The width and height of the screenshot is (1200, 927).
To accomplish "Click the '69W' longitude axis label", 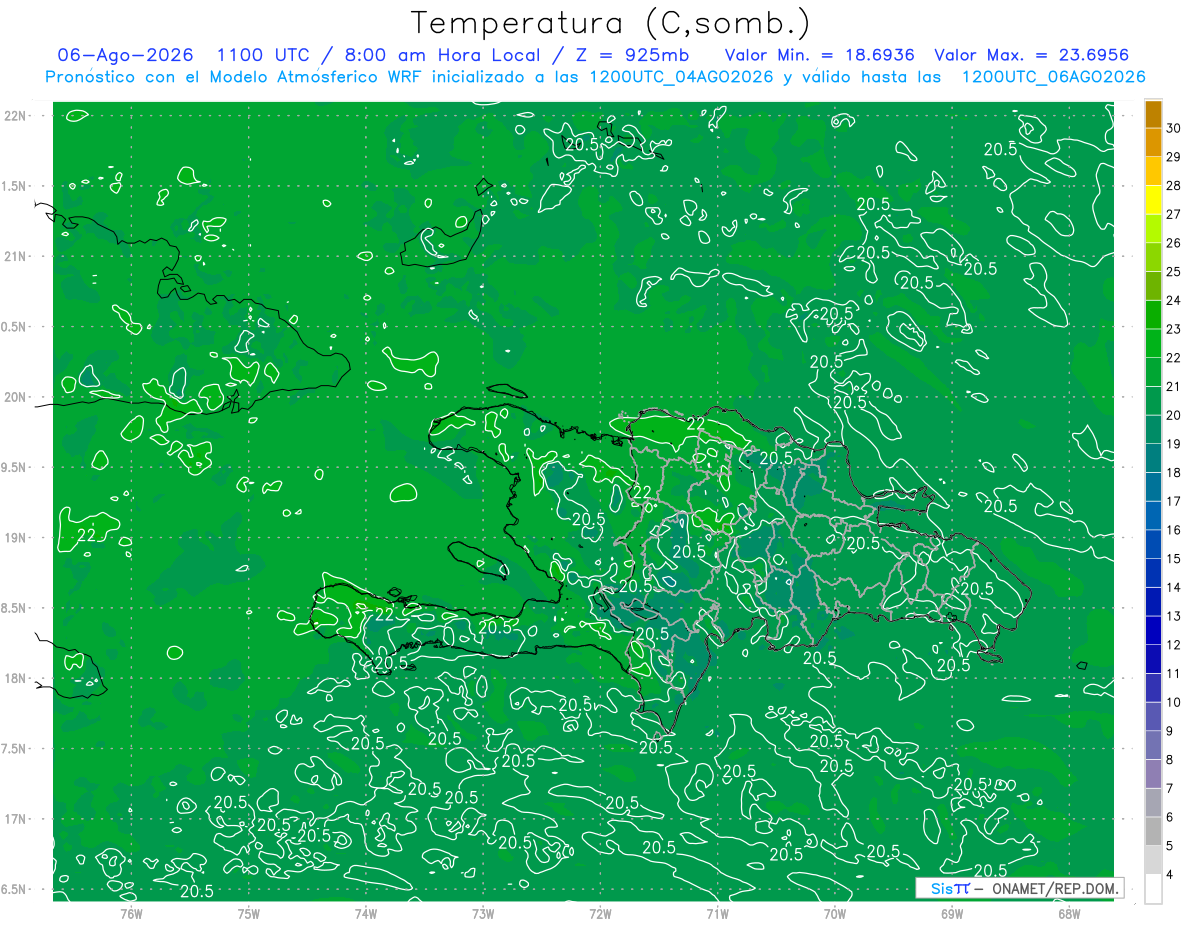I will coord(952,912).
